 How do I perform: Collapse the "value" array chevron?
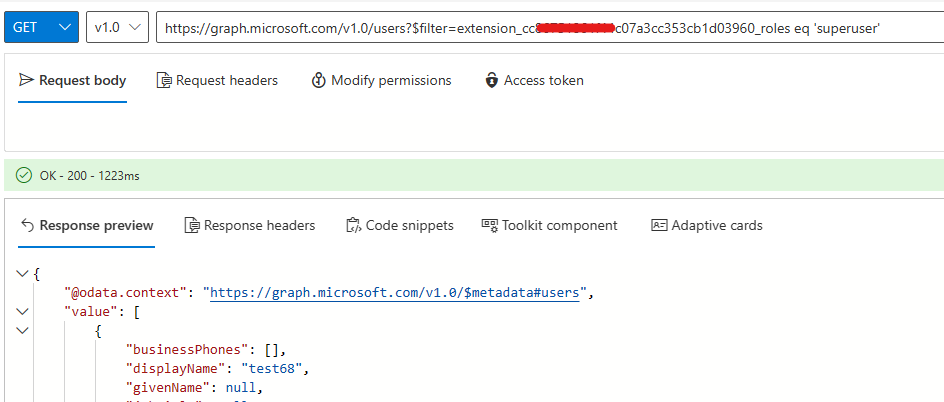pos(23,312)
